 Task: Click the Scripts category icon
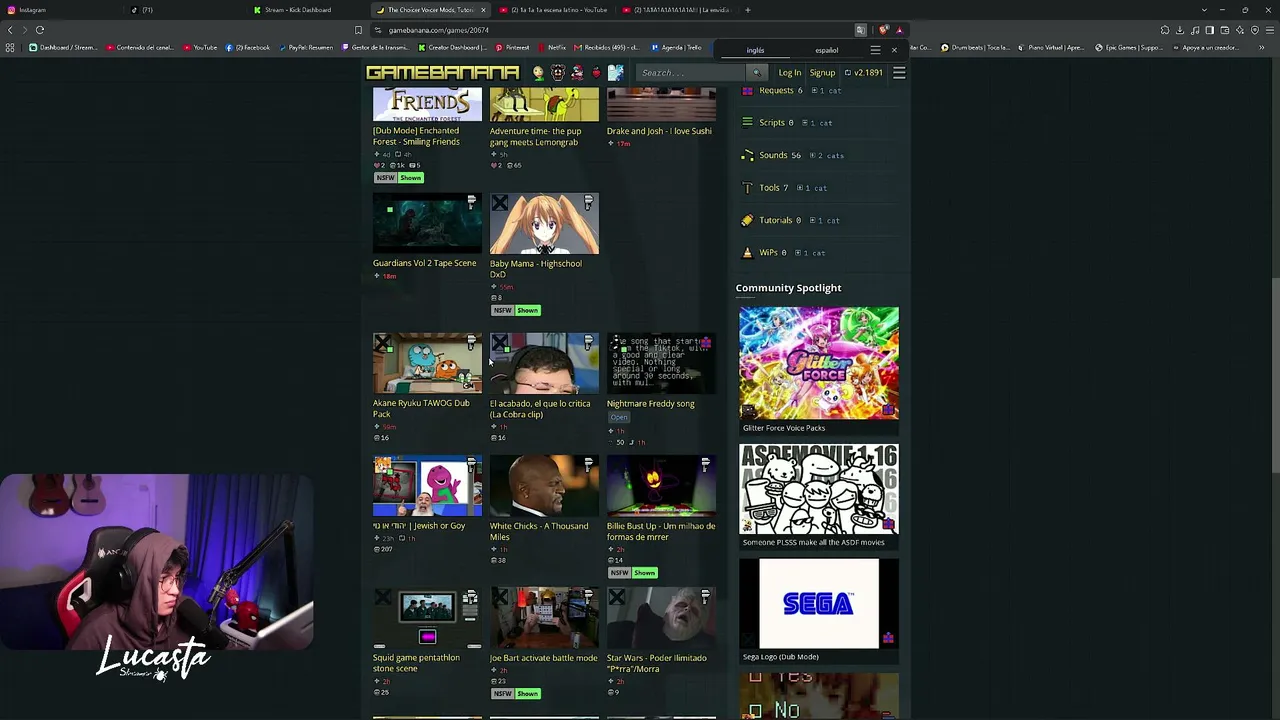coord(747,123)
